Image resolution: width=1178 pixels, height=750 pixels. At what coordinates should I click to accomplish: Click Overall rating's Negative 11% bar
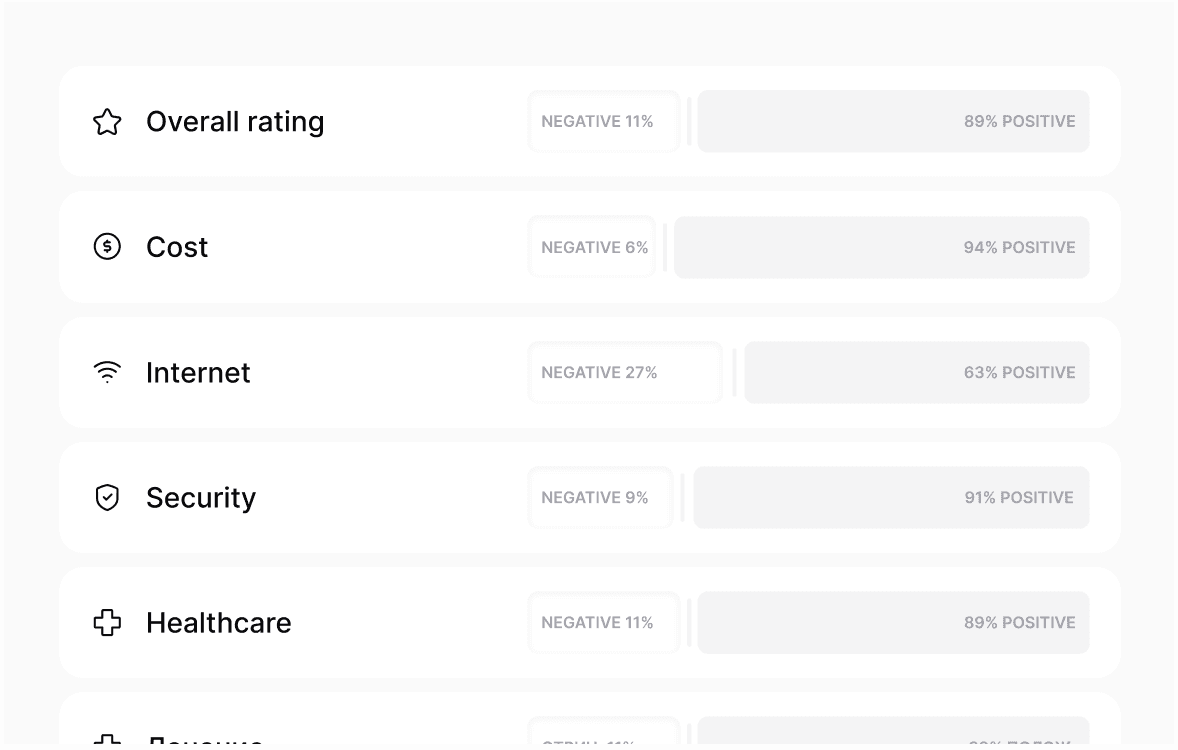point(604,122)
